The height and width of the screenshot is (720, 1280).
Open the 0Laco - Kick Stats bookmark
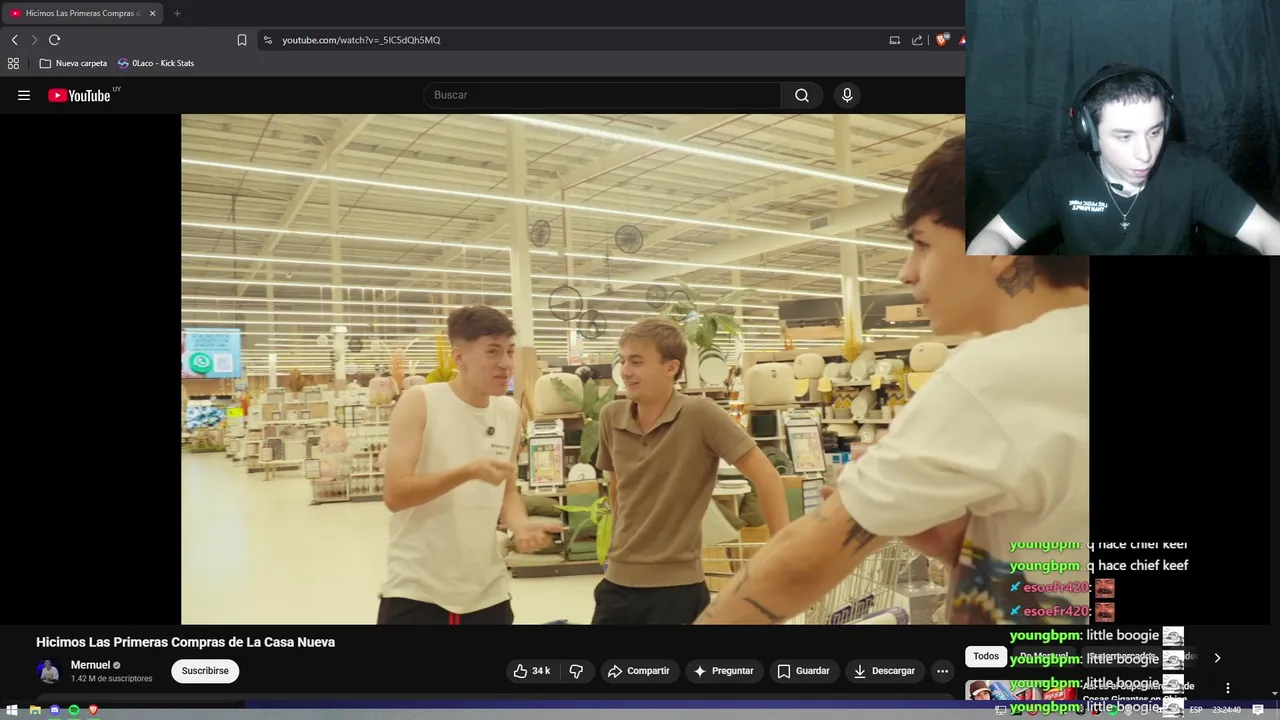(156, 63)
